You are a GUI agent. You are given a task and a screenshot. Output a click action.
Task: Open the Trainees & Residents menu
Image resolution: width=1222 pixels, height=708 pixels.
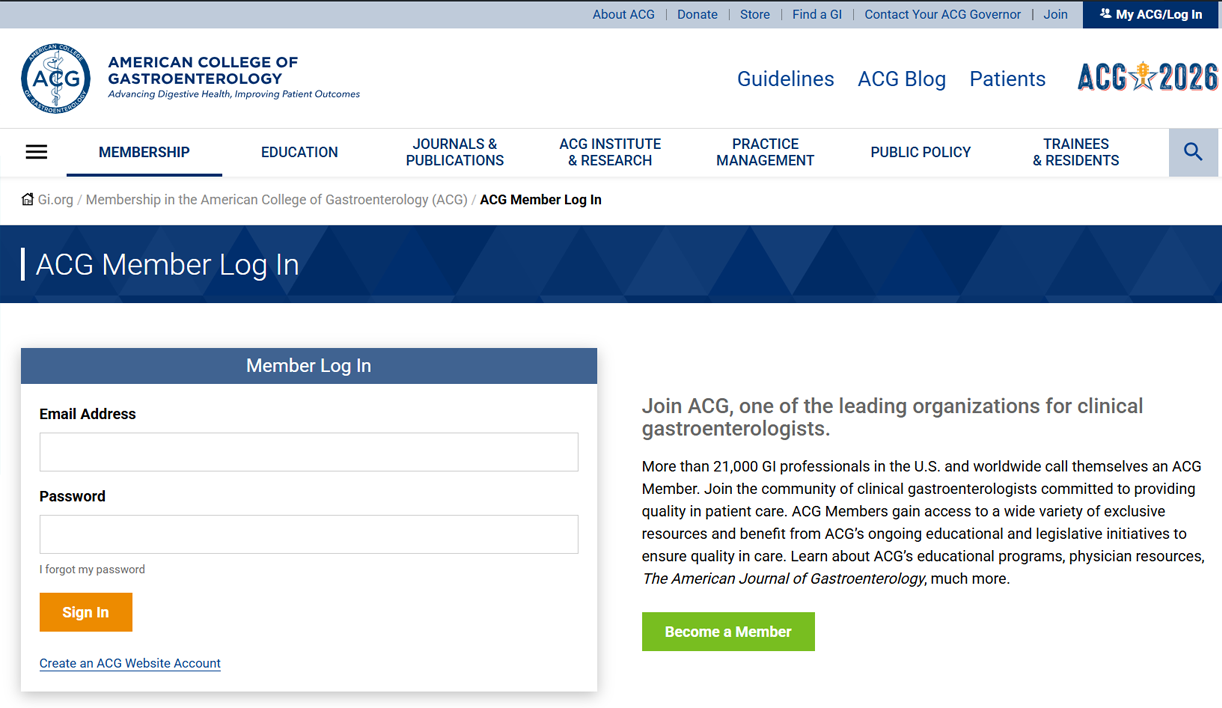pyautogui.click(x=1076, y=152)
